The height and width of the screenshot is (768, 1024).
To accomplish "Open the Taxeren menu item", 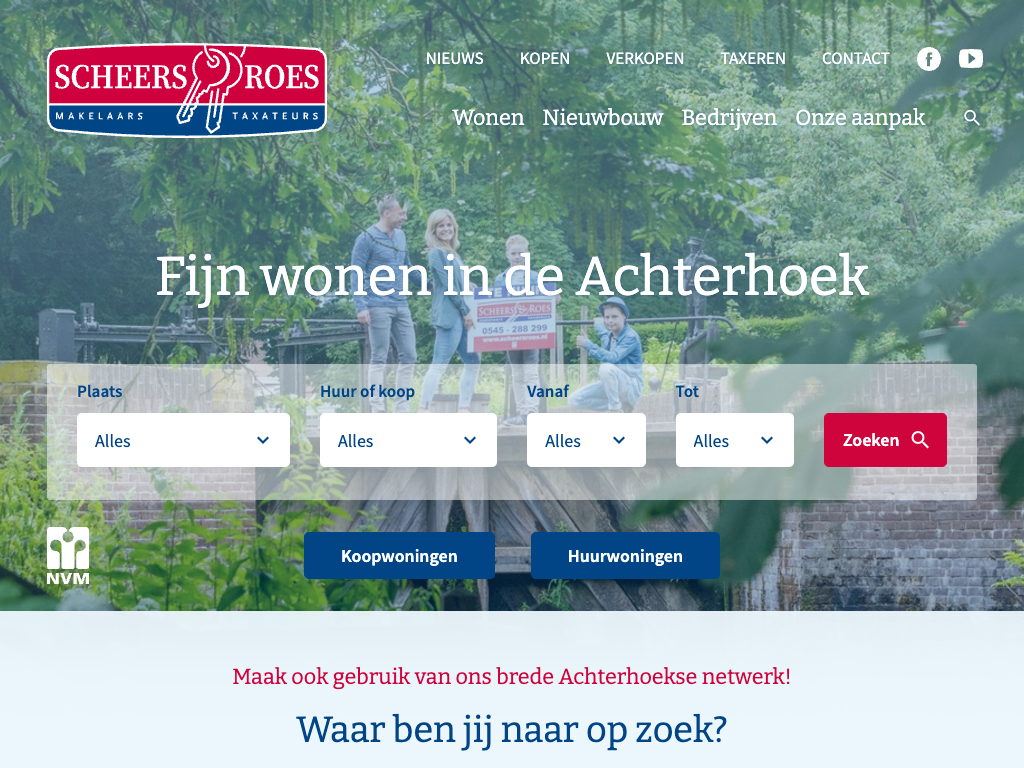I will point(753,59).
